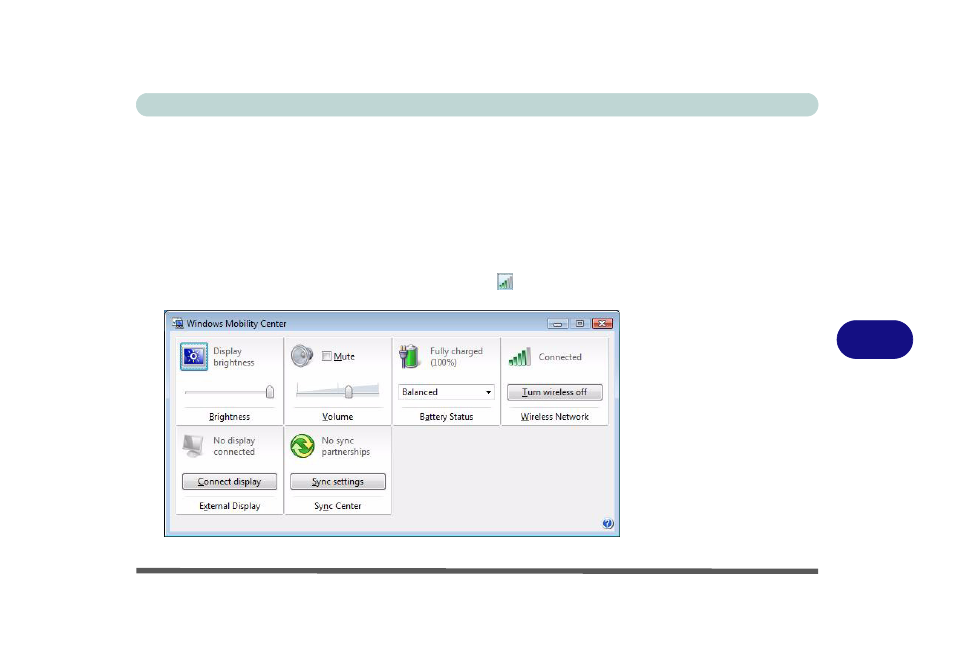This screenshot has width=954, height=672.
Task: Open Mobility Center help question mark icon
Action: [x=608, y=524]
